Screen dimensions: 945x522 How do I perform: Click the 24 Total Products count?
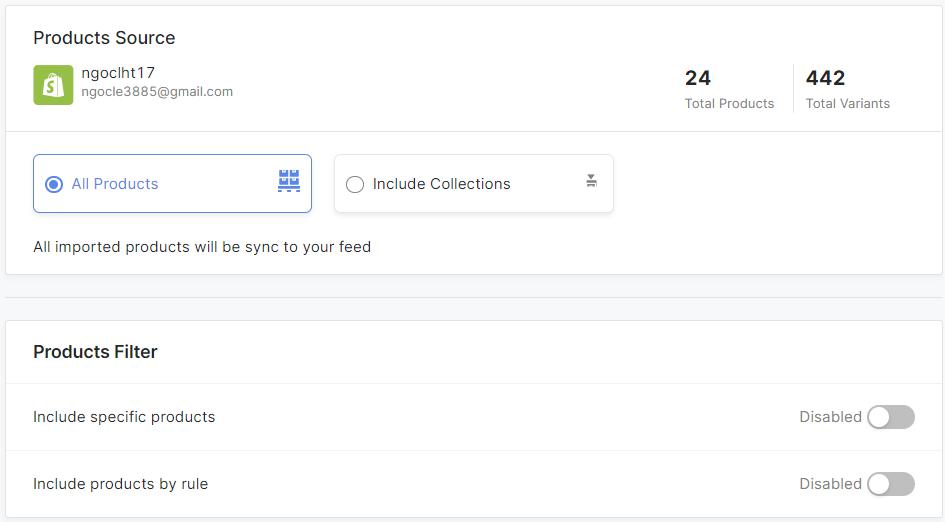click(x=697, y=78)
